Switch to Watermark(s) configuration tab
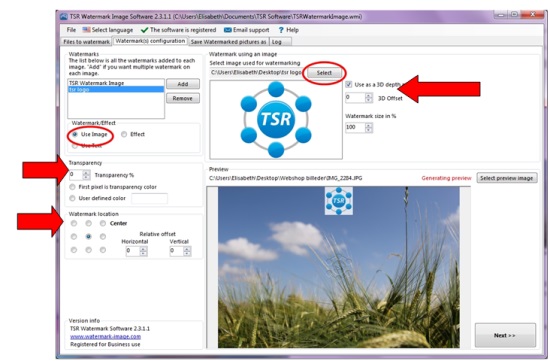 pos(150,41)
